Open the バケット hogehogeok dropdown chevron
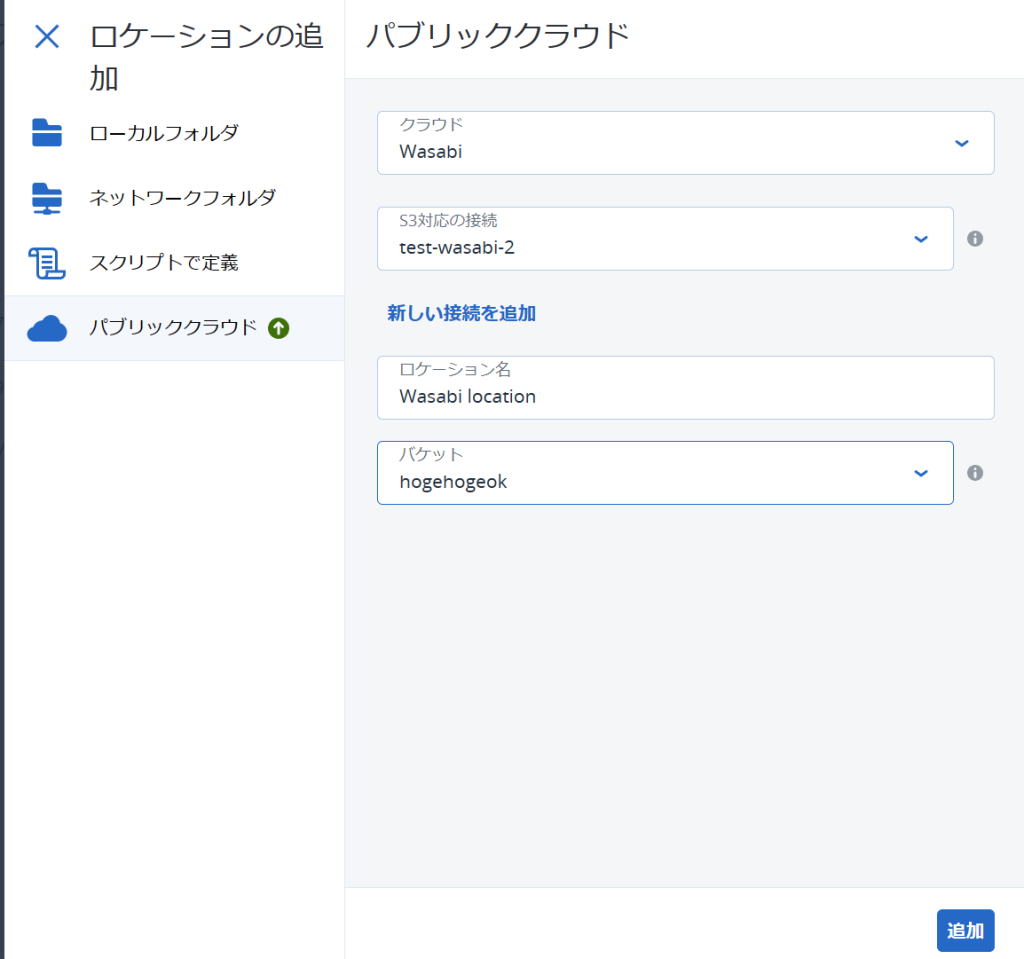The height and width of the screenshot is (959, 1024). [921, 473]
